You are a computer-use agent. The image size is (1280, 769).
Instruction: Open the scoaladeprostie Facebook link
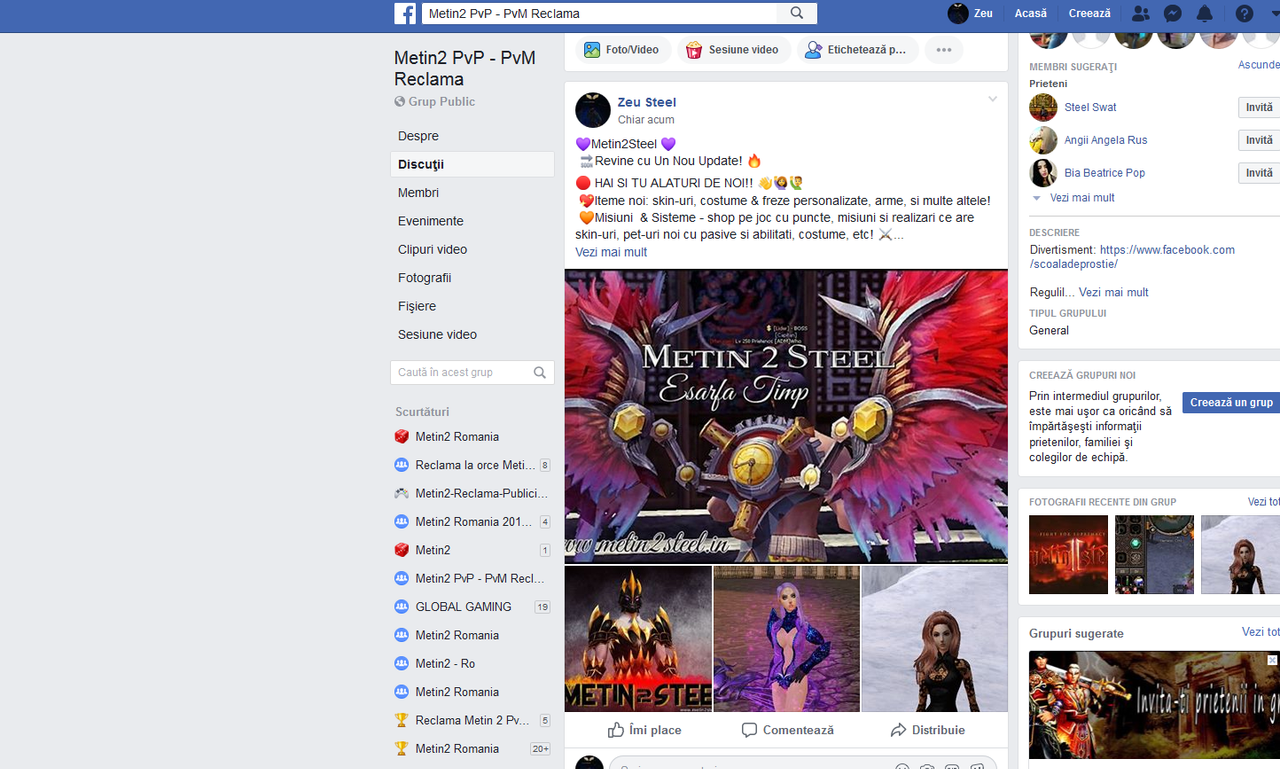(1167, 249)
